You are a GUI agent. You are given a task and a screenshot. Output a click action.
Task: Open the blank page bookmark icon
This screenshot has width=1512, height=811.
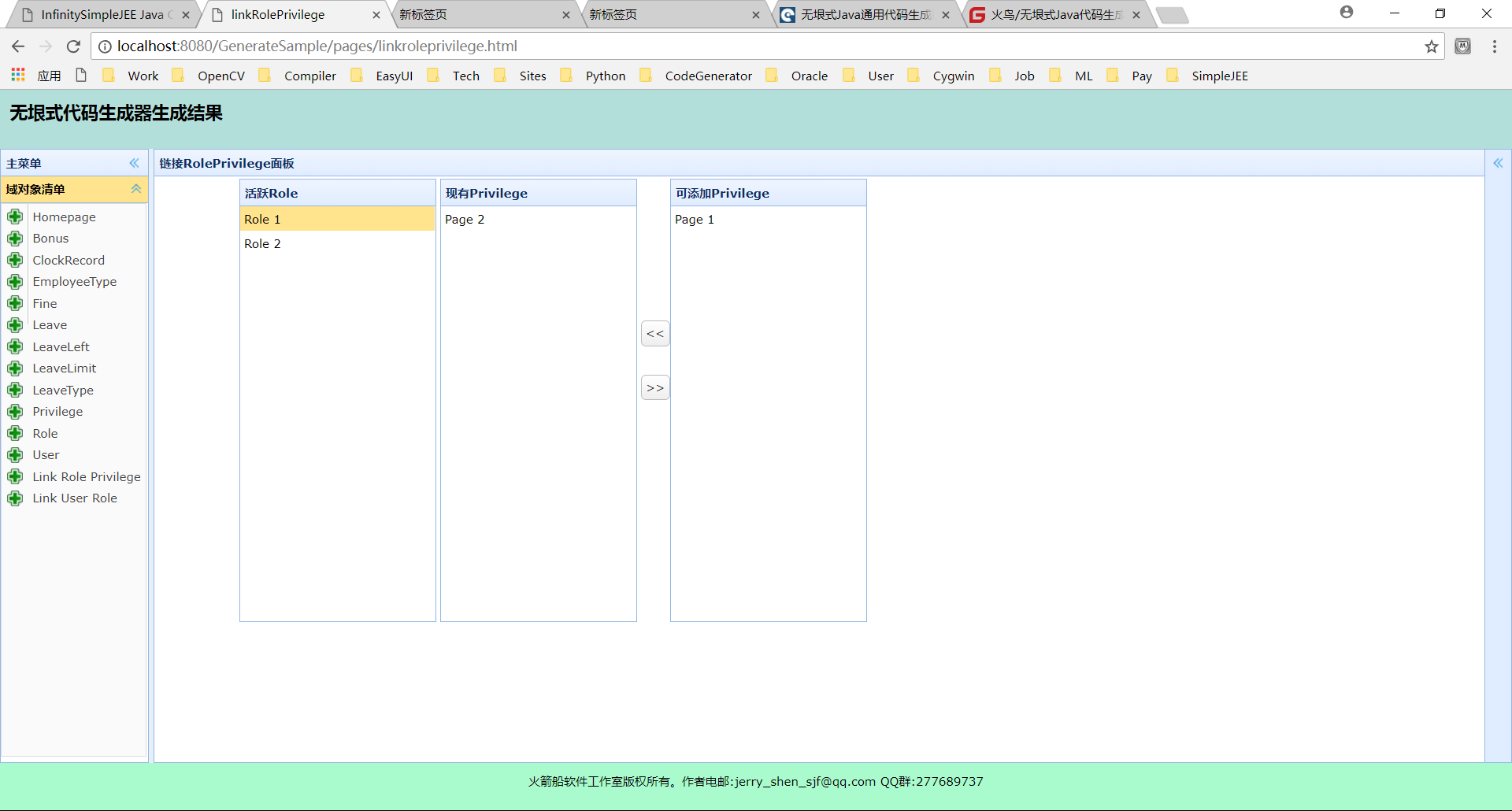tap(81, 75)
